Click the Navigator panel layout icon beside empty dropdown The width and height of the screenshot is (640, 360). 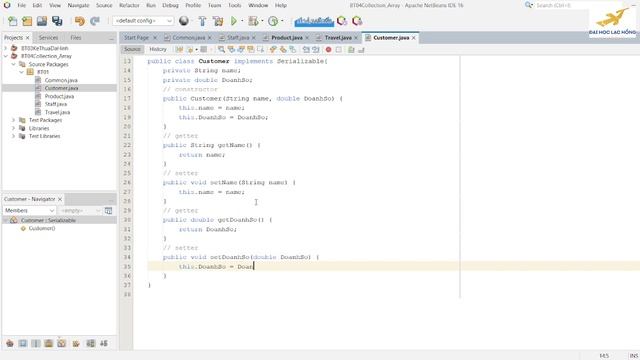pyautogui.click(x=108, y=211)
